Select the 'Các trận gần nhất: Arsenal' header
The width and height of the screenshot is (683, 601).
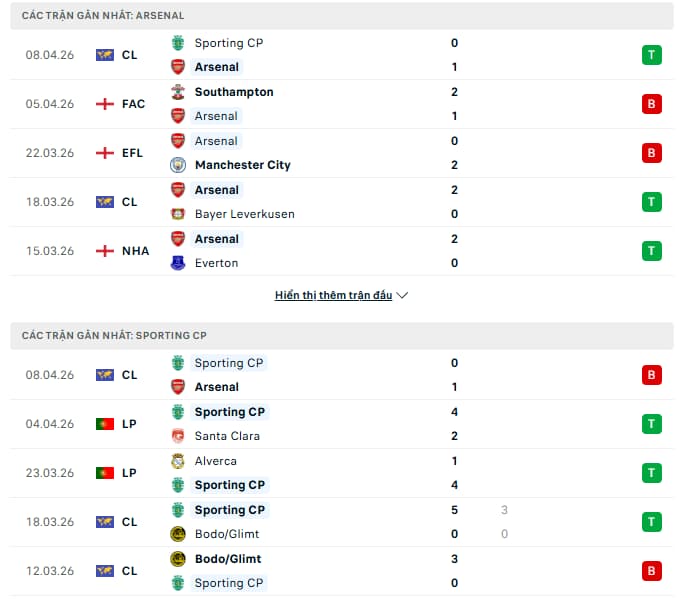click(x=103, y=16)
